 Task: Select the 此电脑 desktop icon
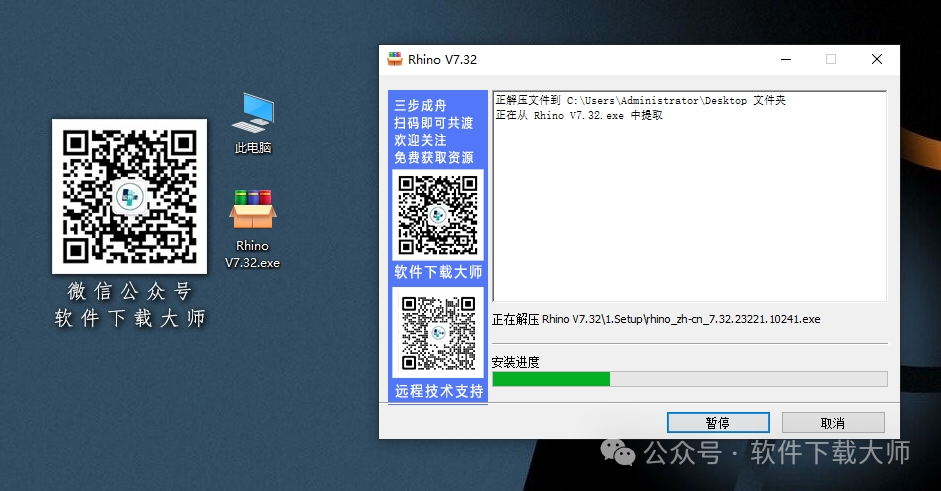pos(253,123)
